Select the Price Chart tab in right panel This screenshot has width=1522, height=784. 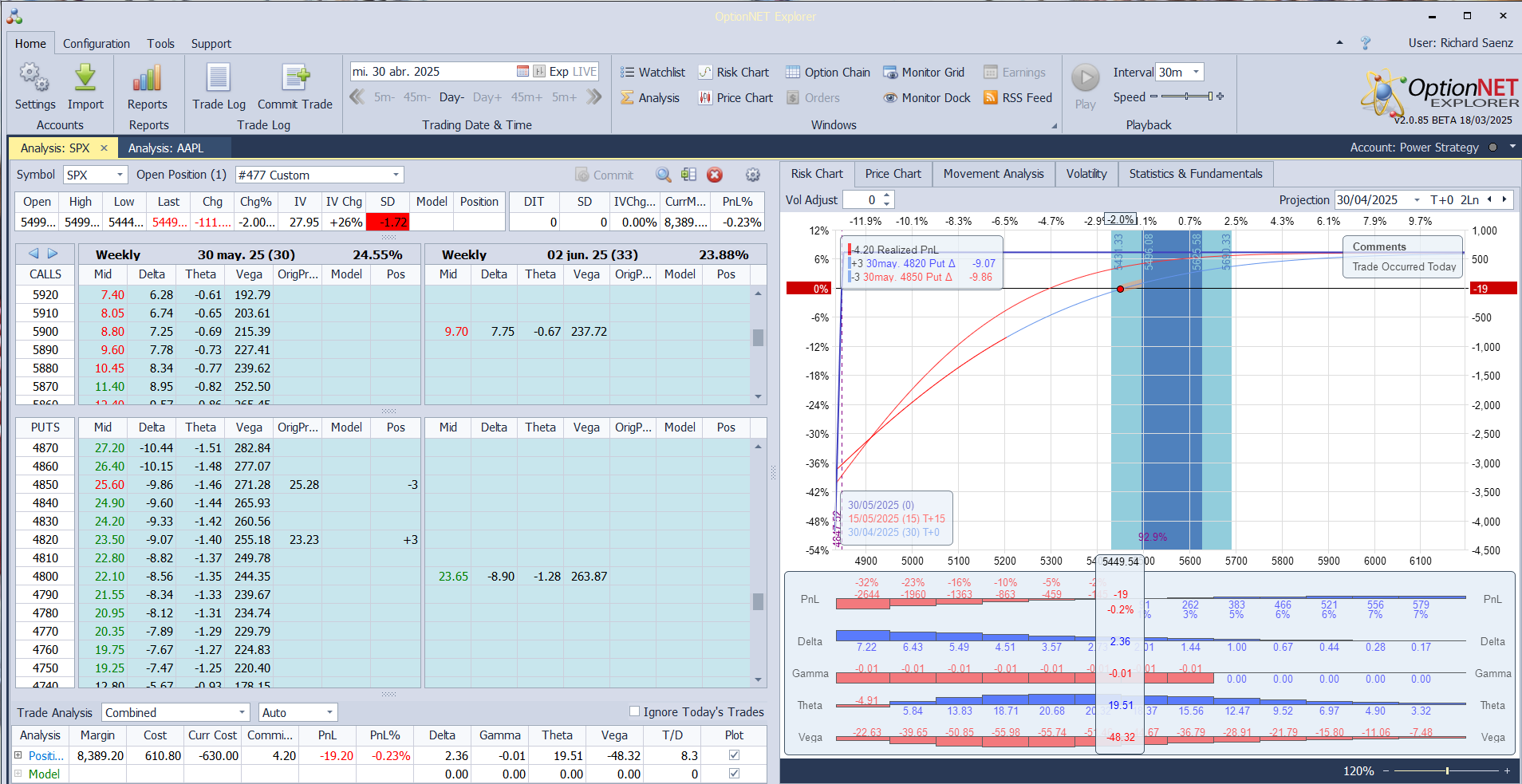(x=893, y=174)
